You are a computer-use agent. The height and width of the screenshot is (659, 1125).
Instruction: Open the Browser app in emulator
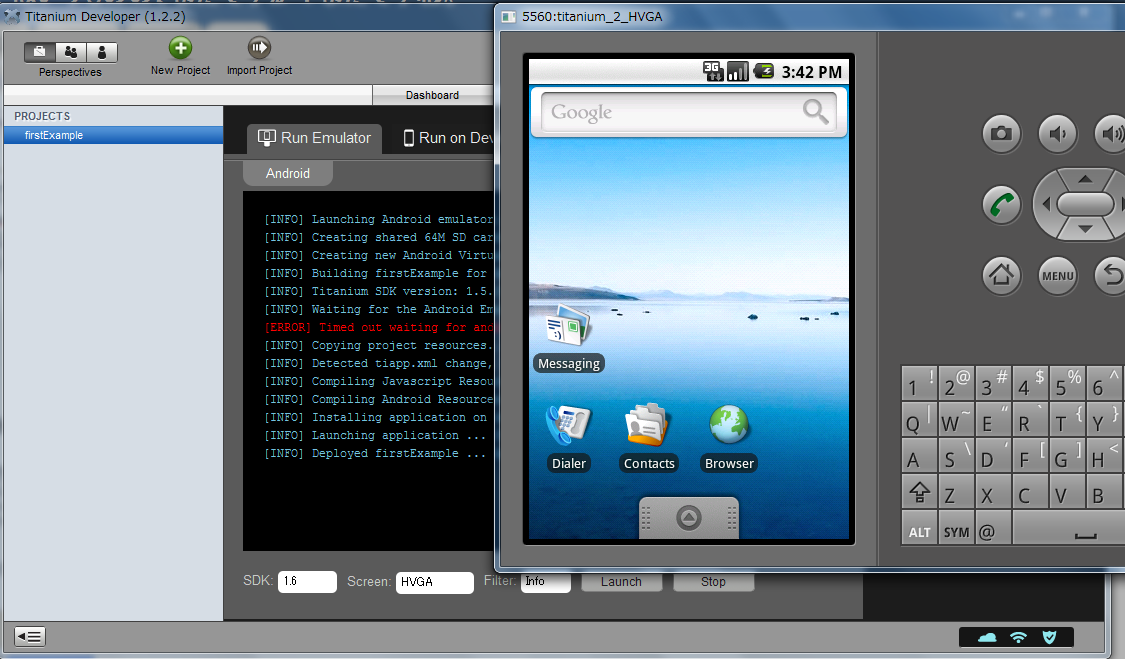click(x=729, y=437)
